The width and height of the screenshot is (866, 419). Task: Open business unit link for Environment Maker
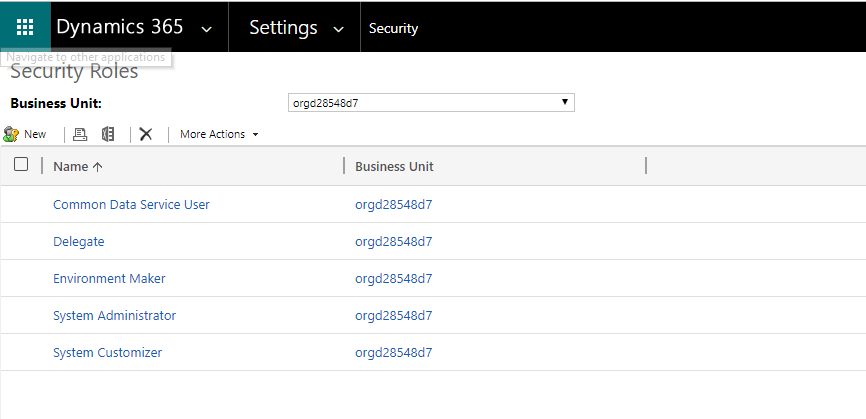[x=393, y=279]
